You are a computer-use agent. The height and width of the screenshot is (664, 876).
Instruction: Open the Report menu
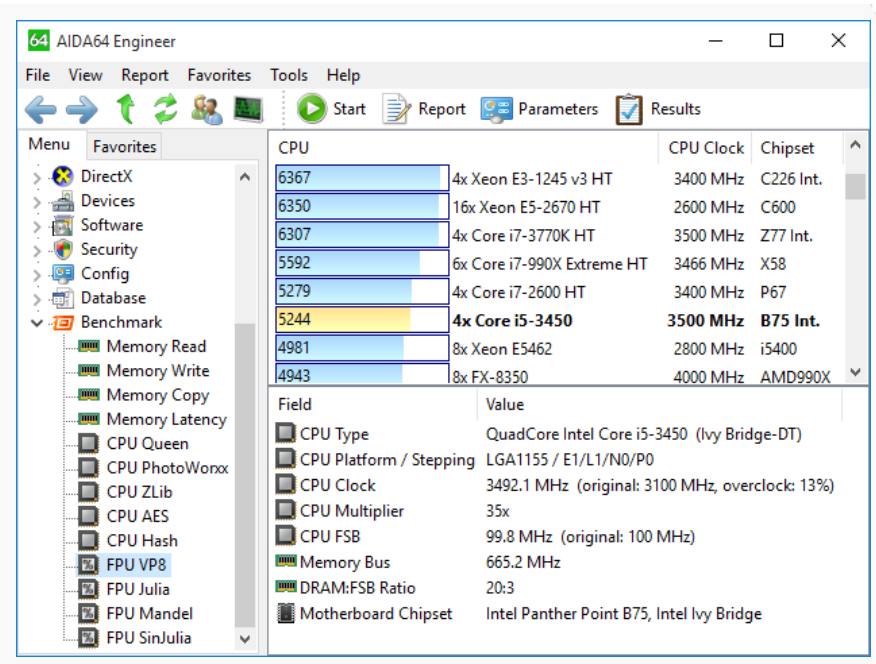click(x=145, y=75)
